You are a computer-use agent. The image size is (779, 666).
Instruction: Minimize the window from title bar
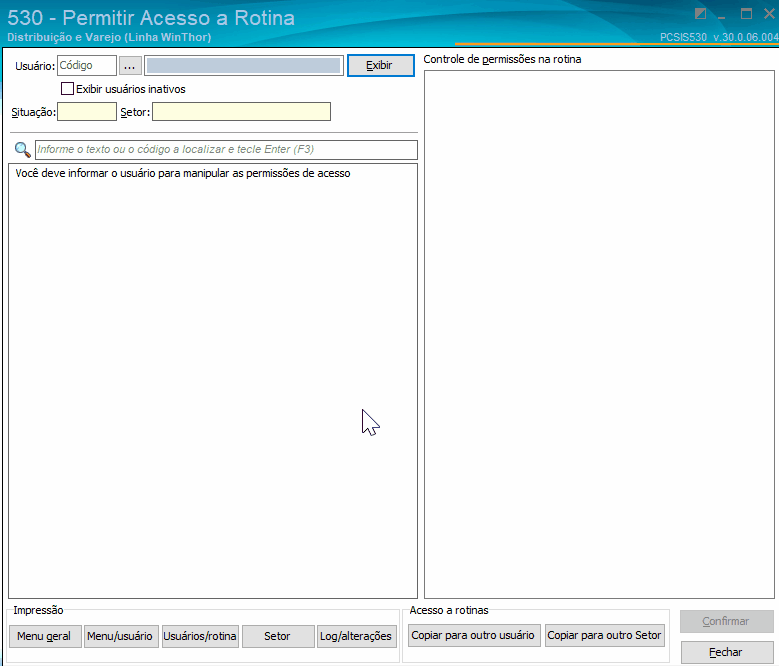point(722,16)
